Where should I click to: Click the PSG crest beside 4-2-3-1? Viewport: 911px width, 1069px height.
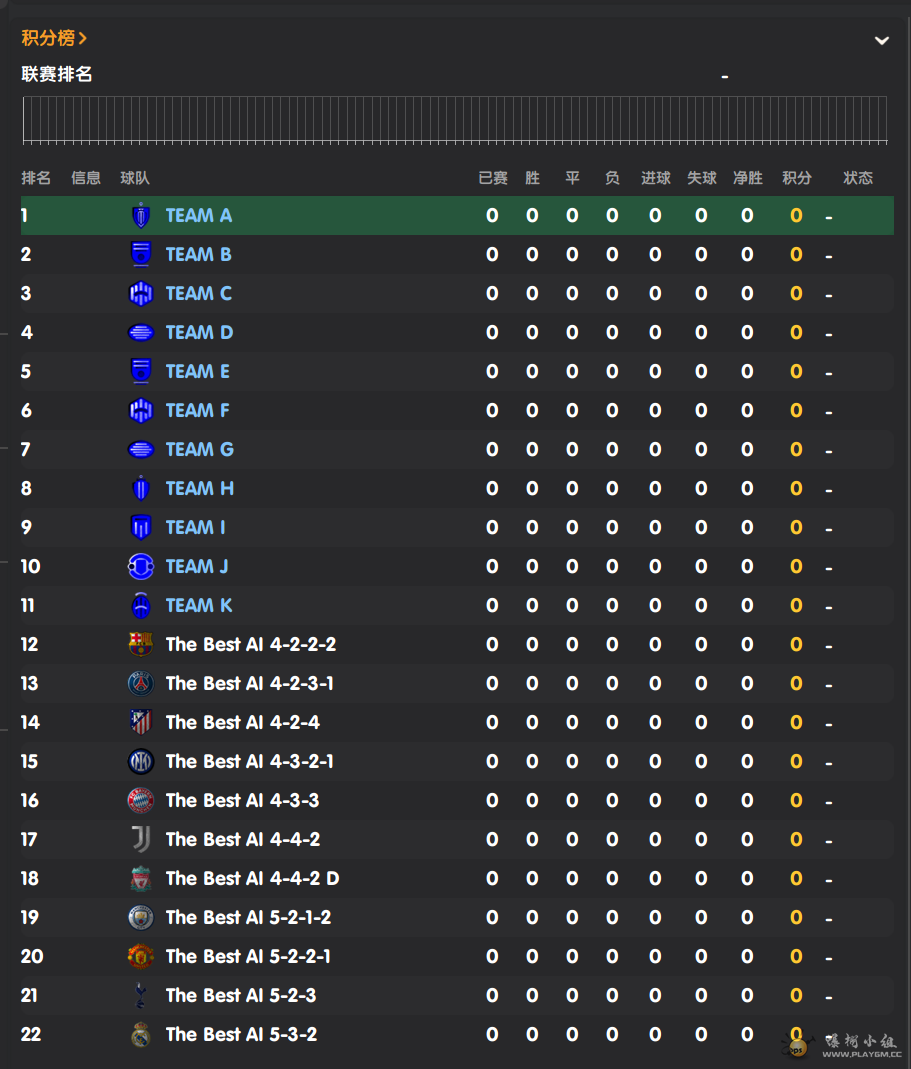pyautogui.click(x=141, y=683)
